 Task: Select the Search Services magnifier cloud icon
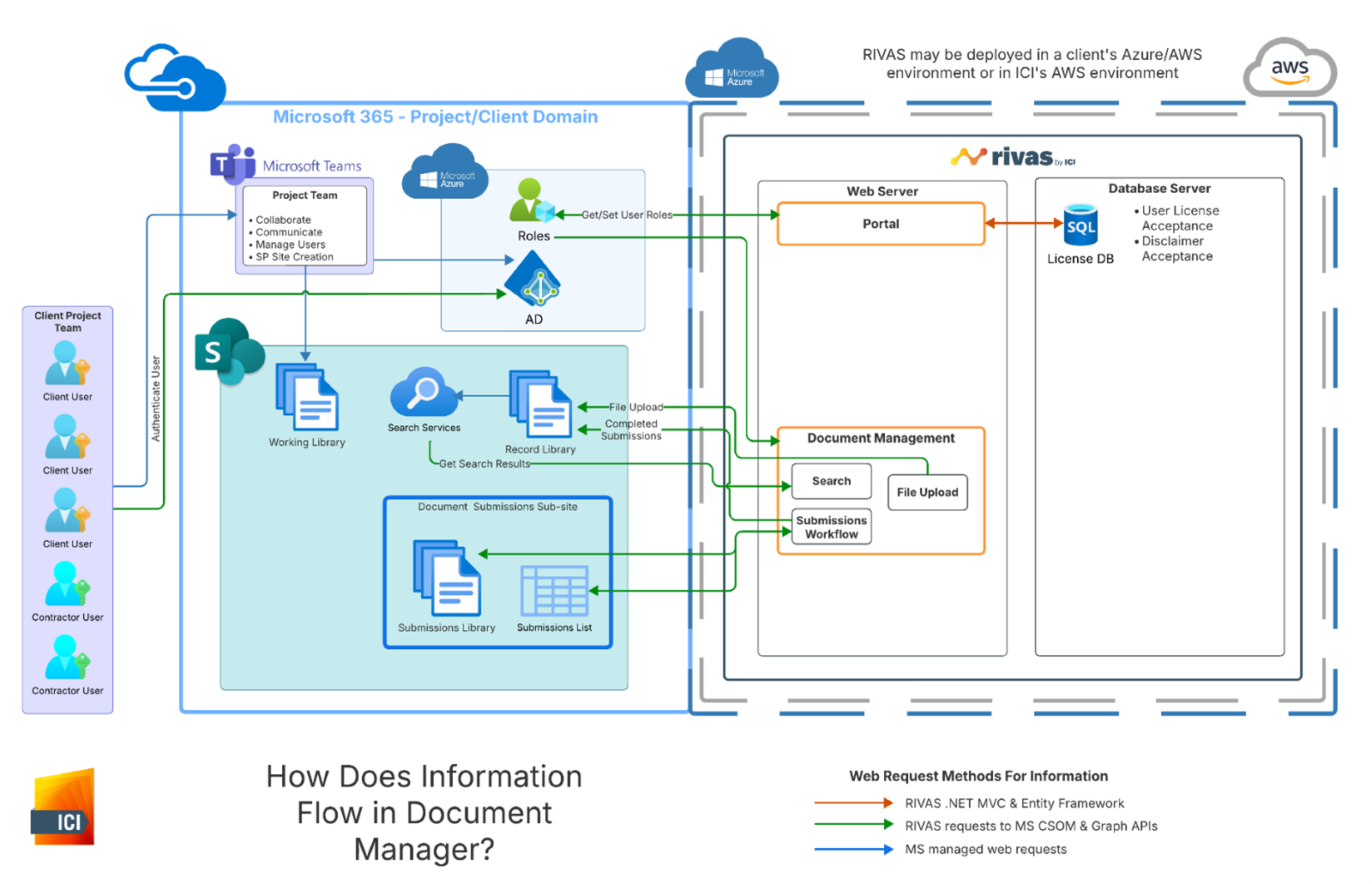(424, 393)
